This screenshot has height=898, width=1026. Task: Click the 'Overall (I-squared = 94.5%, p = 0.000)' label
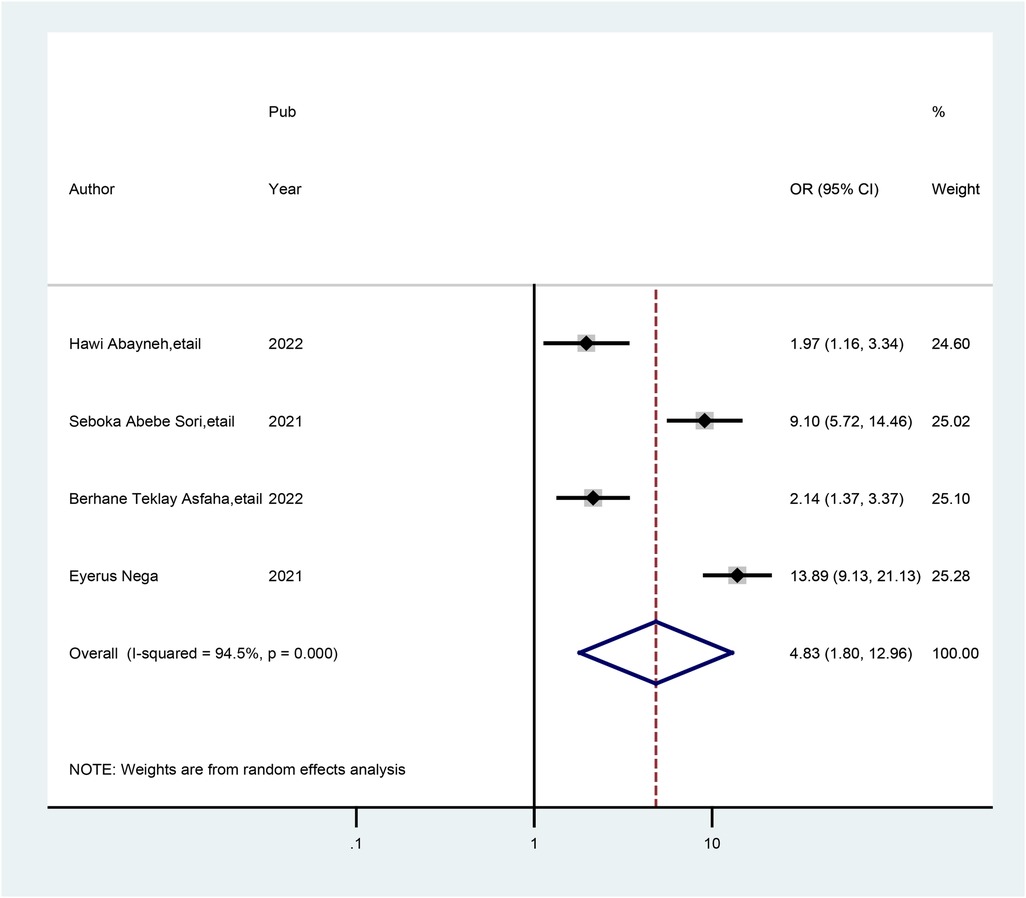tap(203, 653)
